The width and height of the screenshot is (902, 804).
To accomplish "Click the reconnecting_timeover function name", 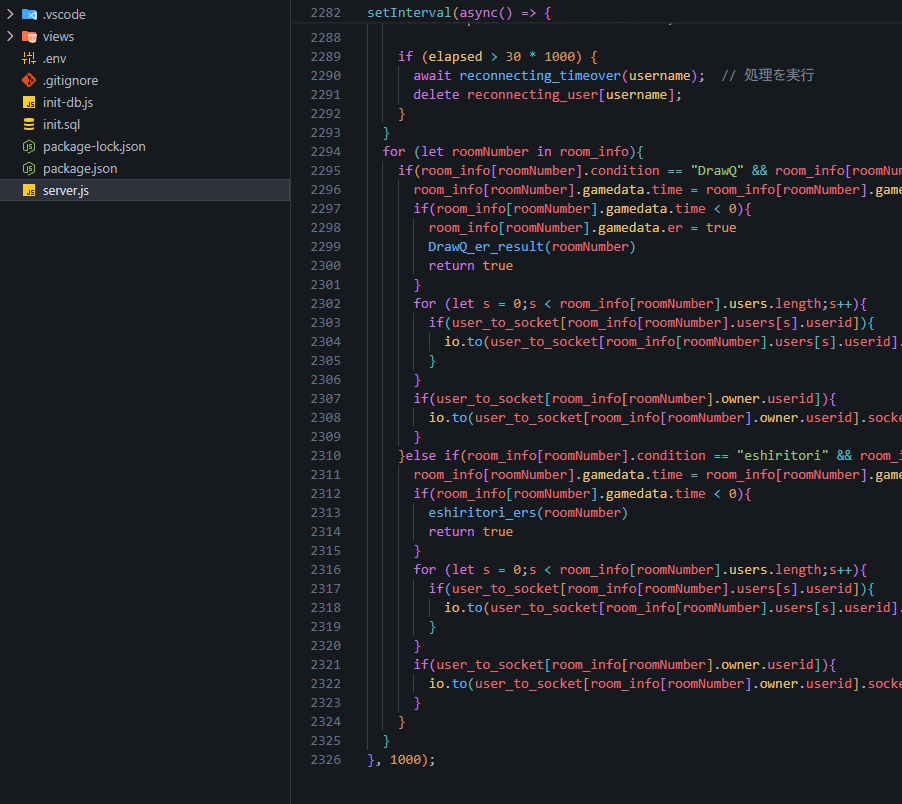I will click(x=538, y=75).
